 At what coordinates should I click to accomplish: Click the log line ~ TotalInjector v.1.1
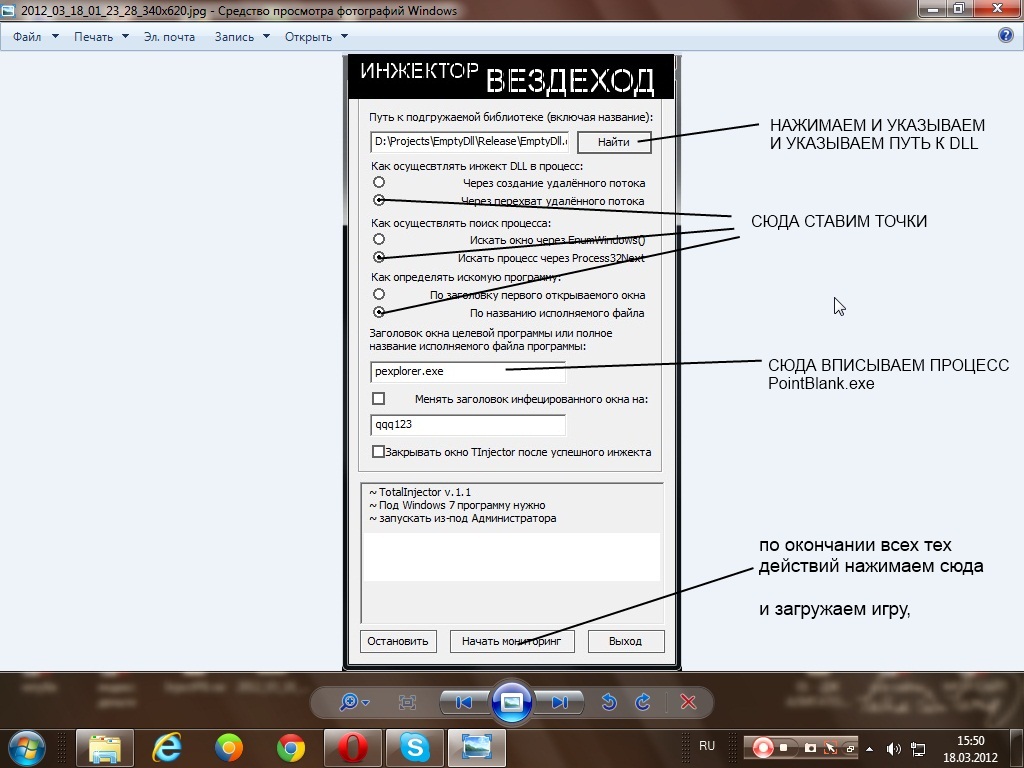point(420,492)
